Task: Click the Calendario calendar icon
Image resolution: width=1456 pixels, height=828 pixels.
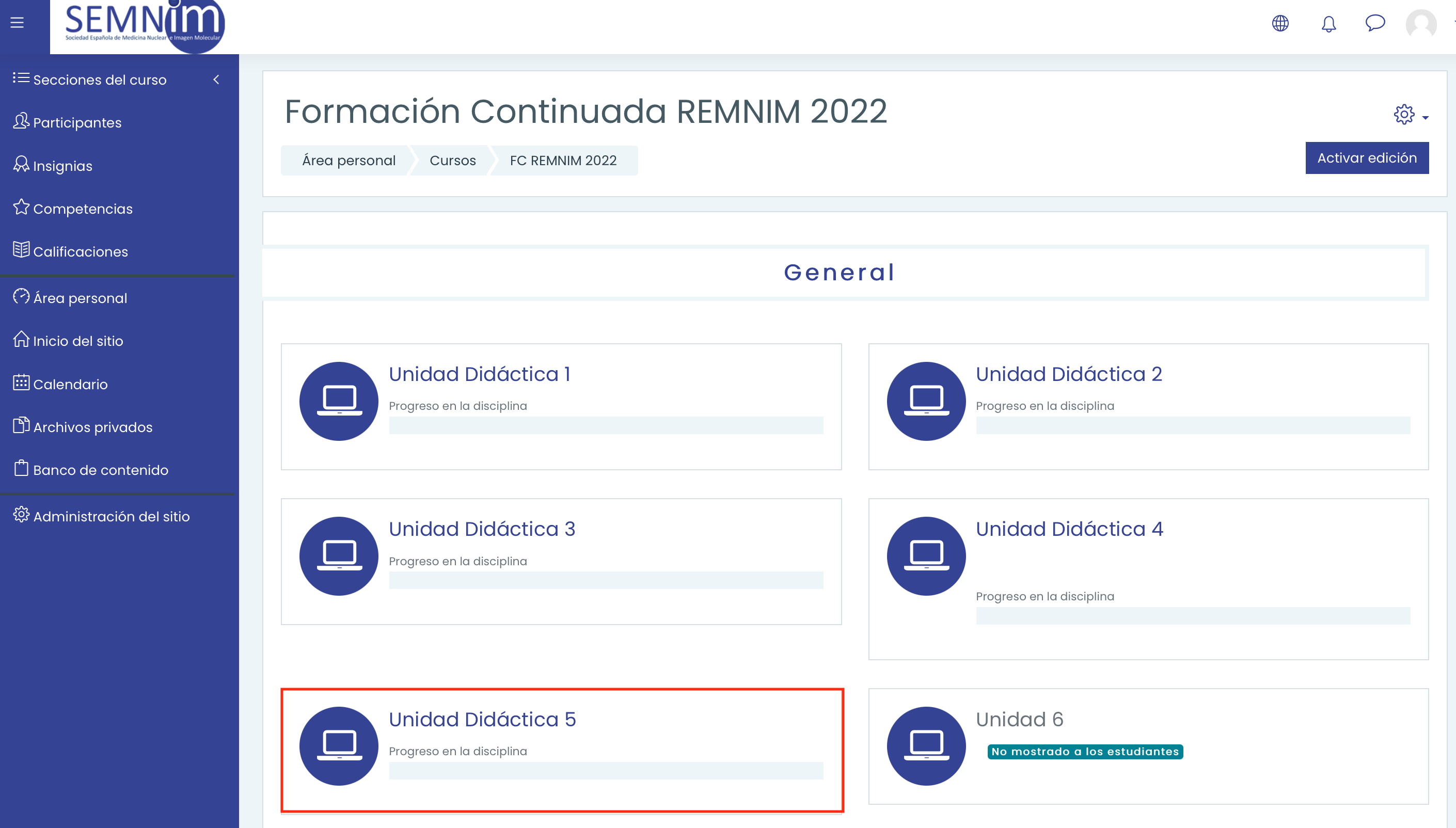Action: pyautogui.click(x=21, y=381)
